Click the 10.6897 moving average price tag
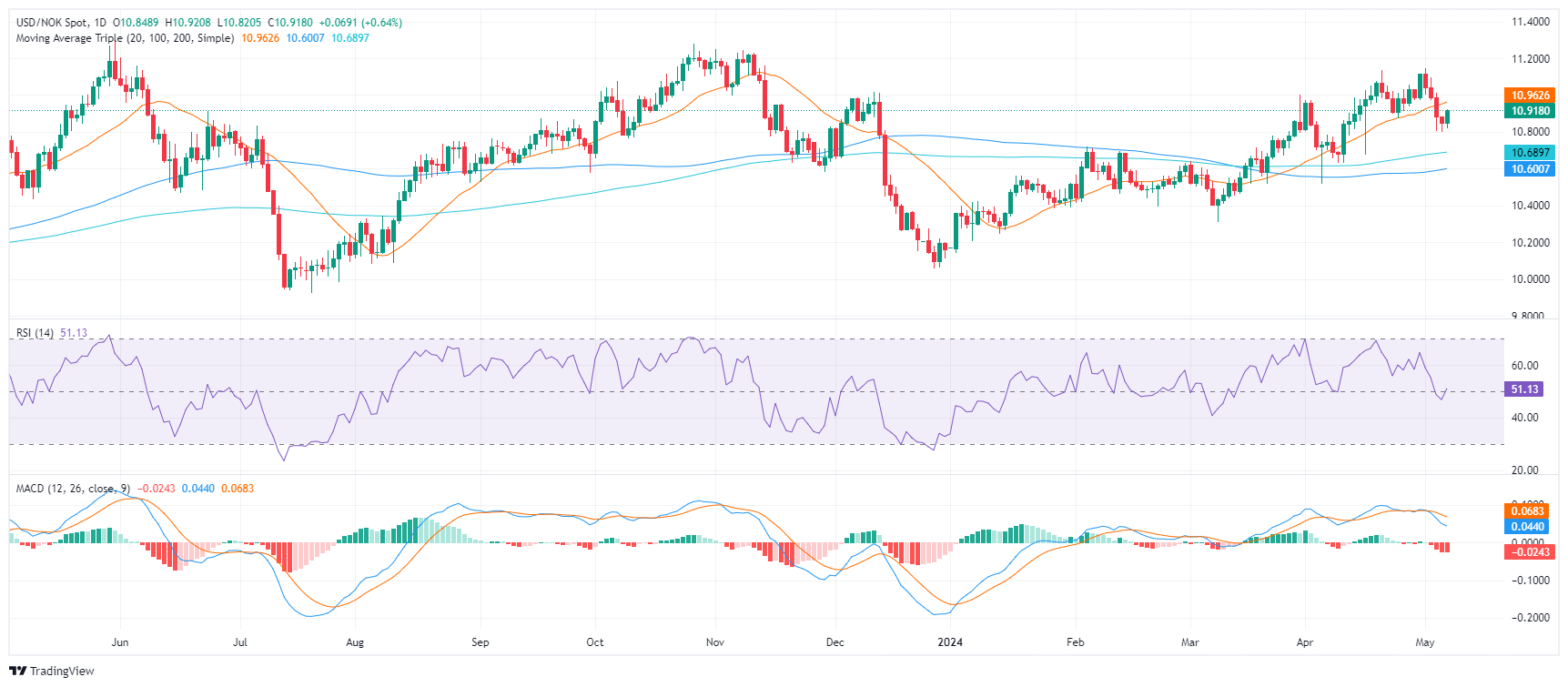Screen dimensions: 1568x687 pyautogui.click(x=1530, y=152)
